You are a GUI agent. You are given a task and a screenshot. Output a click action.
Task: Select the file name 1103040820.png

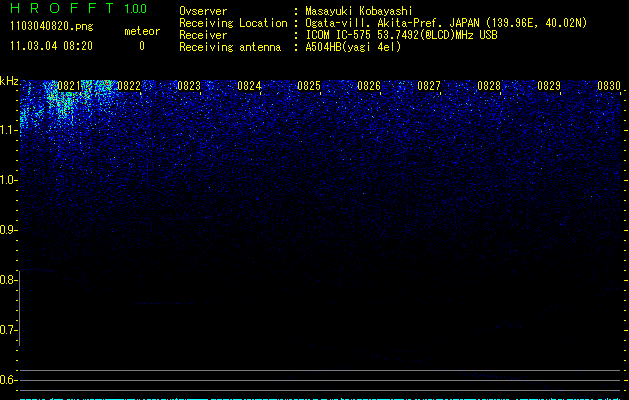click(52, 27)
